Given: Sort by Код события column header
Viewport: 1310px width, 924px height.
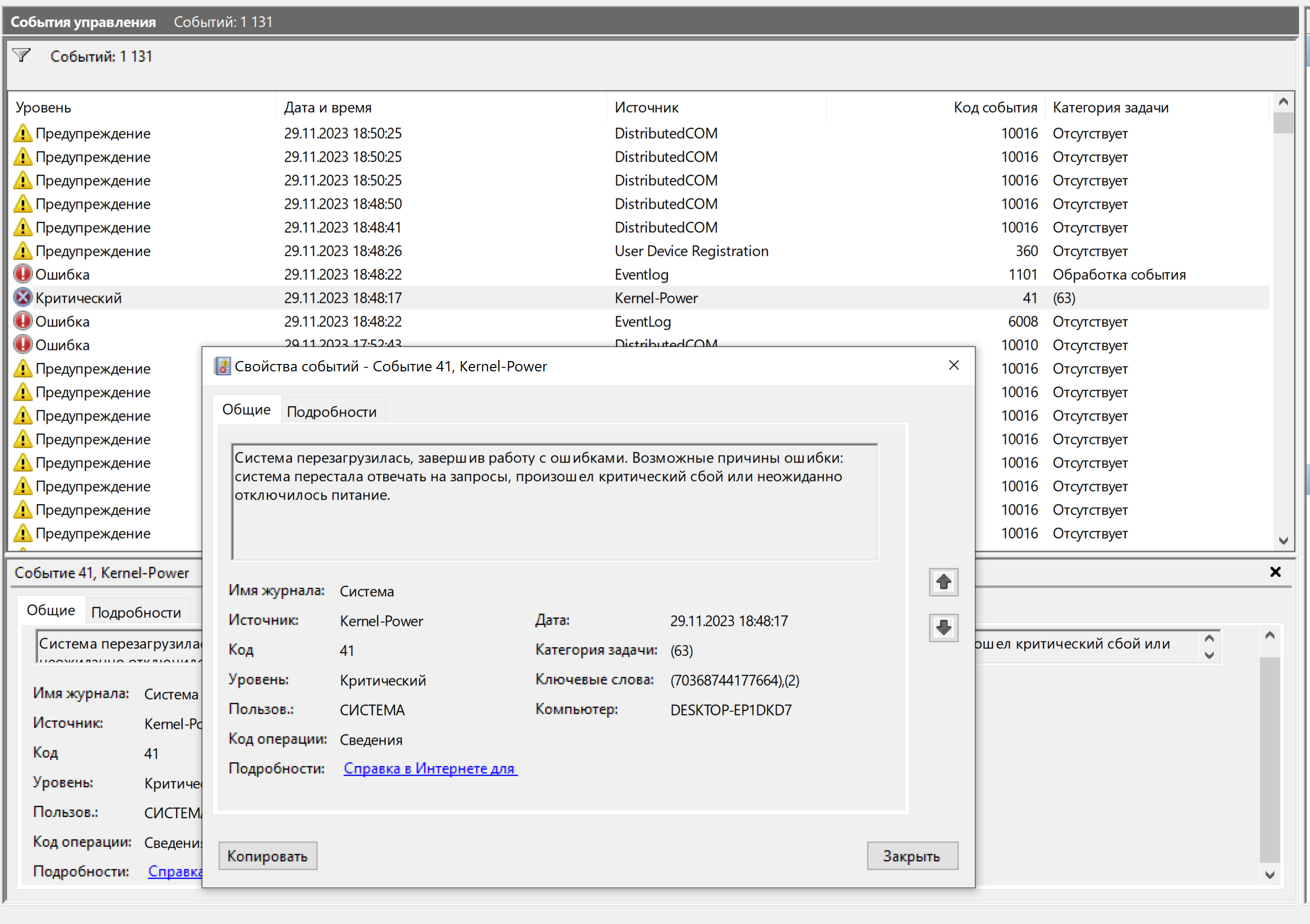Looking at the screenshot, I should point(995,107).
